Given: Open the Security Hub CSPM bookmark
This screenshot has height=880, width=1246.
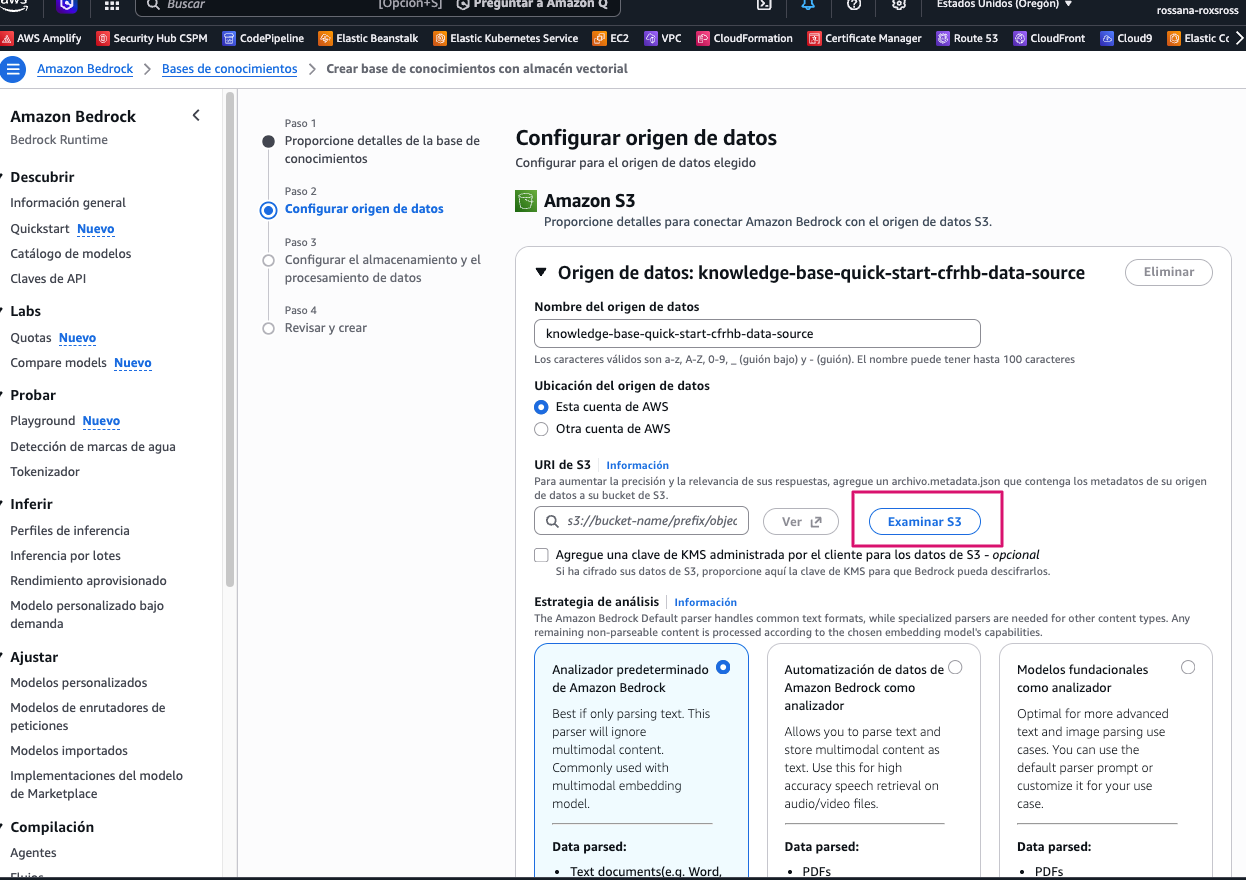Looking at the screenshot, I should pyautogui.click(x=153, y=38).
